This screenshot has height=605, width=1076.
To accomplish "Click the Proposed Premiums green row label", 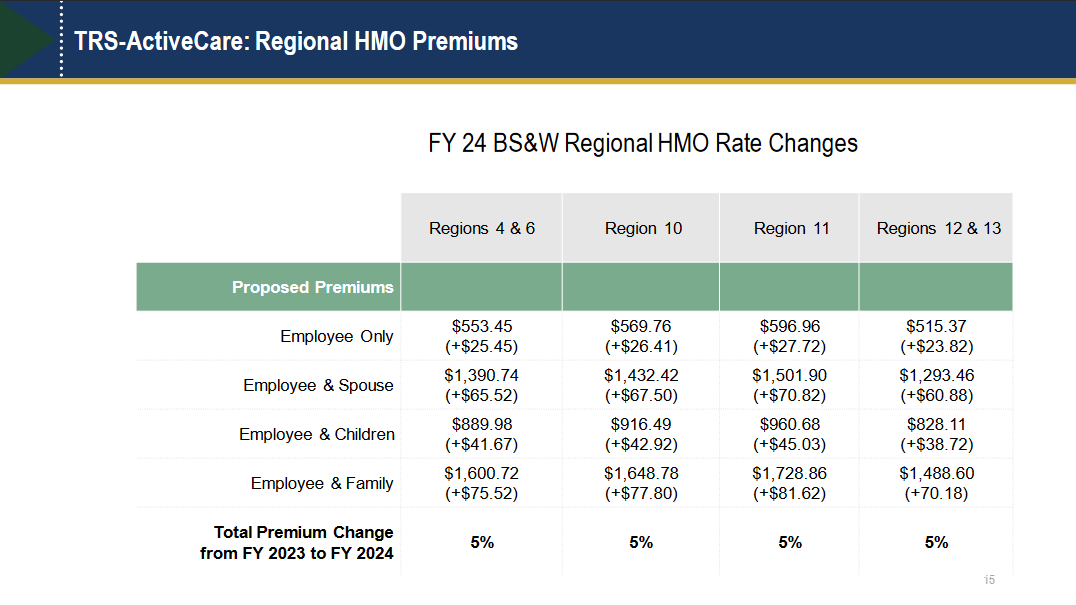I will (x=312, y=287).
